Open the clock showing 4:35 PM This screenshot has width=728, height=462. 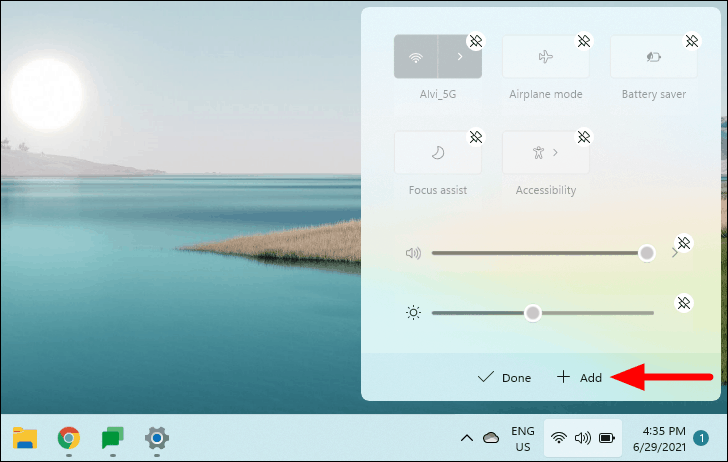pos(659,439)
